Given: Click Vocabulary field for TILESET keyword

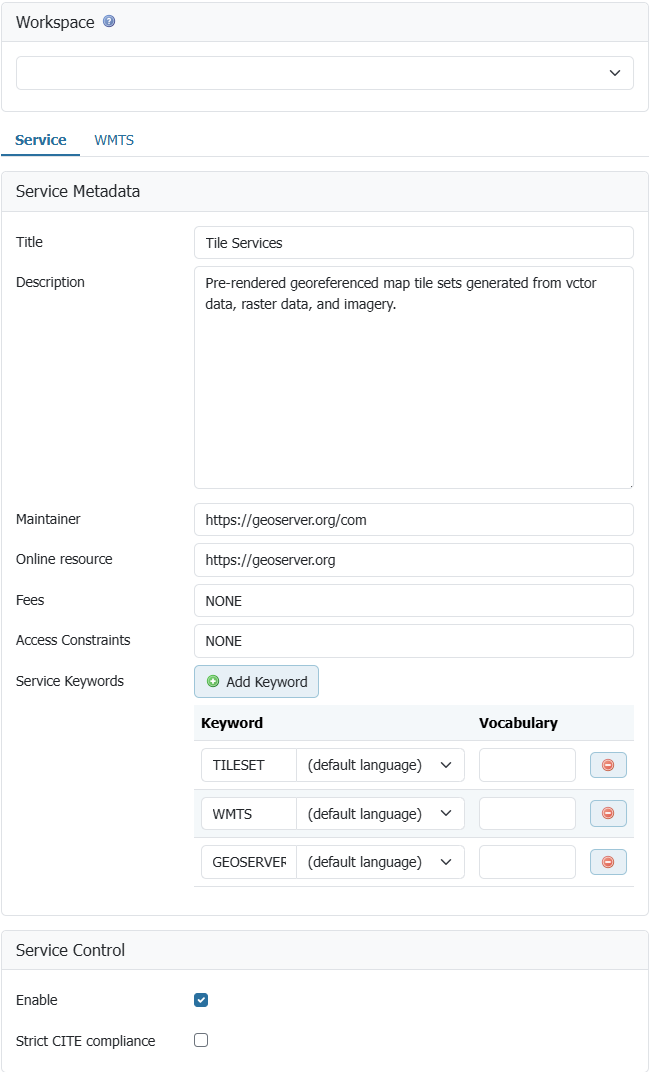Looking at the screenshot, I should coord(527,766).
